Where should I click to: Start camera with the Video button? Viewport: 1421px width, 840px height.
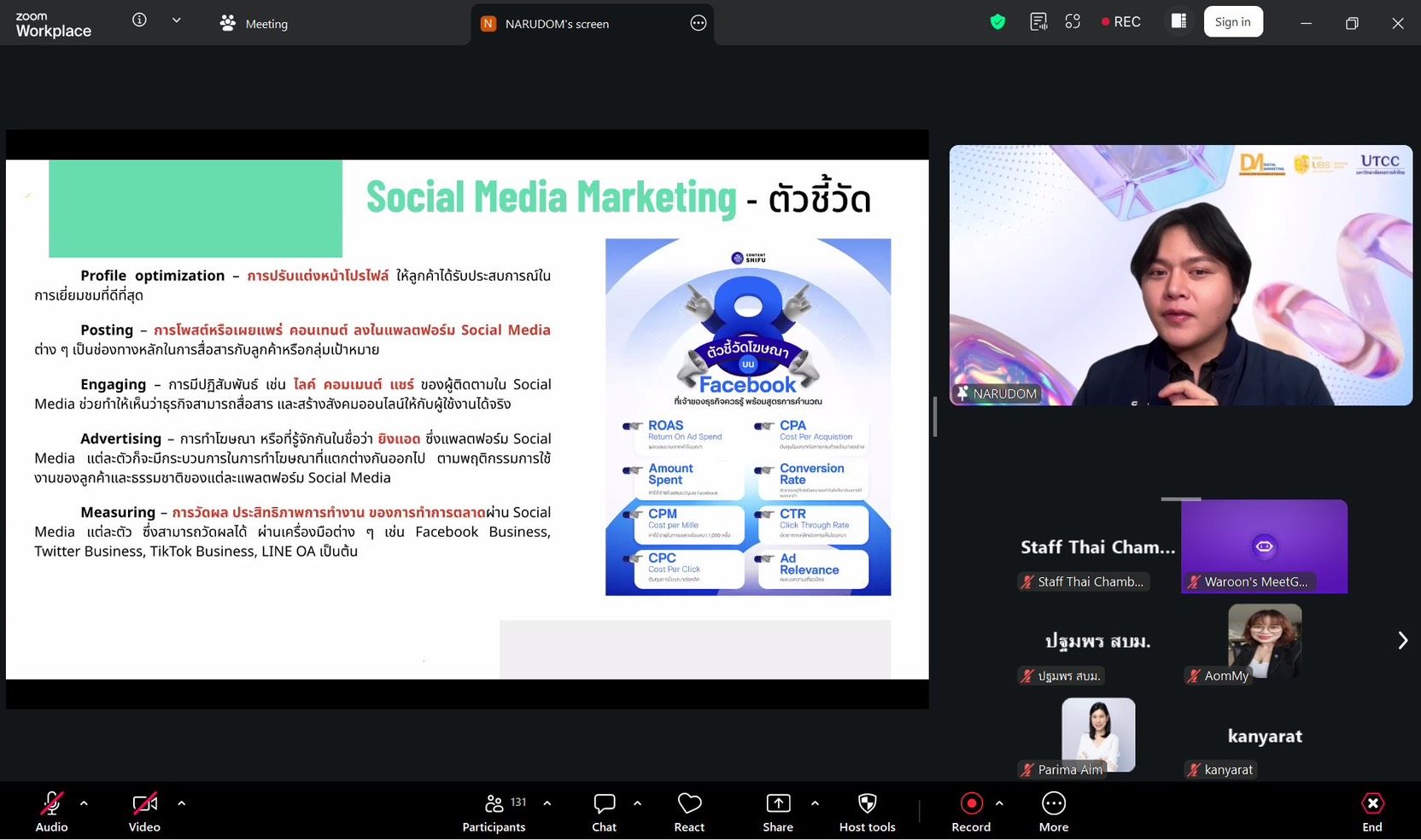coord(144,812)
